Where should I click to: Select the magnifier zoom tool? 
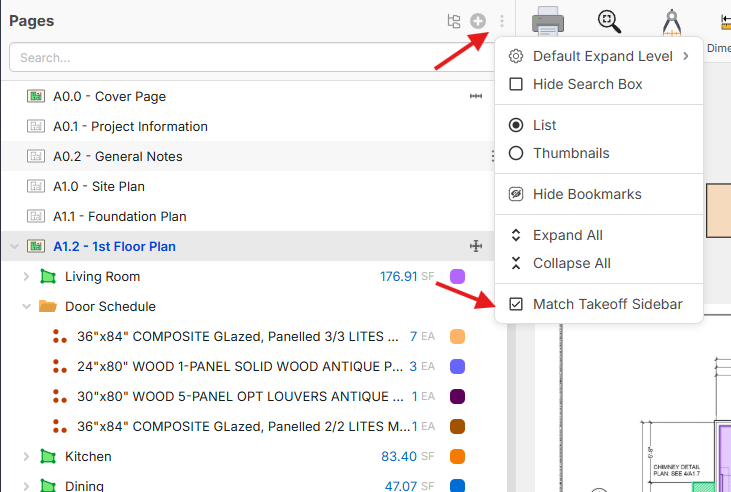coord(608,22)
